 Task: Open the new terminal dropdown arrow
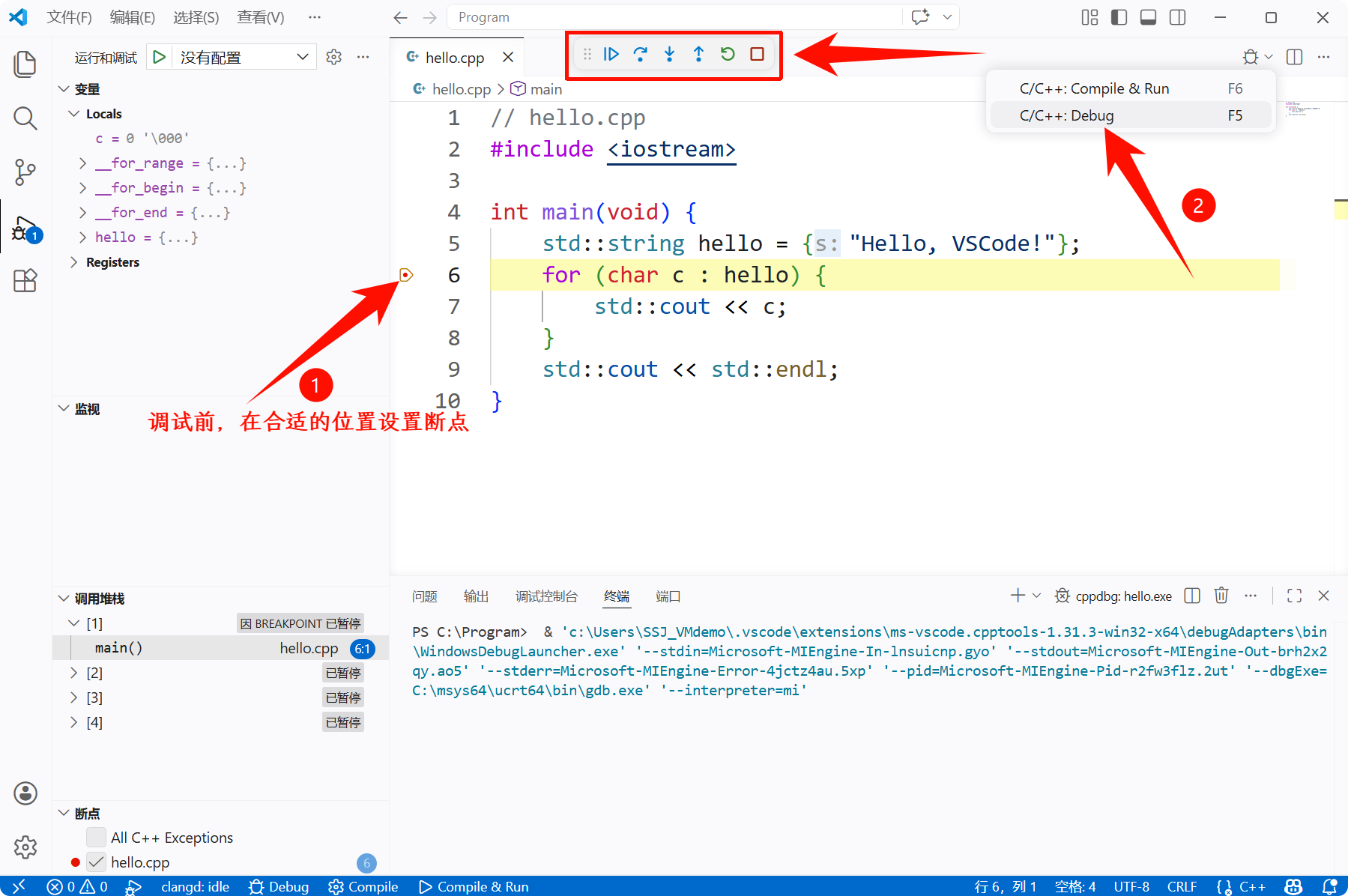click(x=1037, y=596)
